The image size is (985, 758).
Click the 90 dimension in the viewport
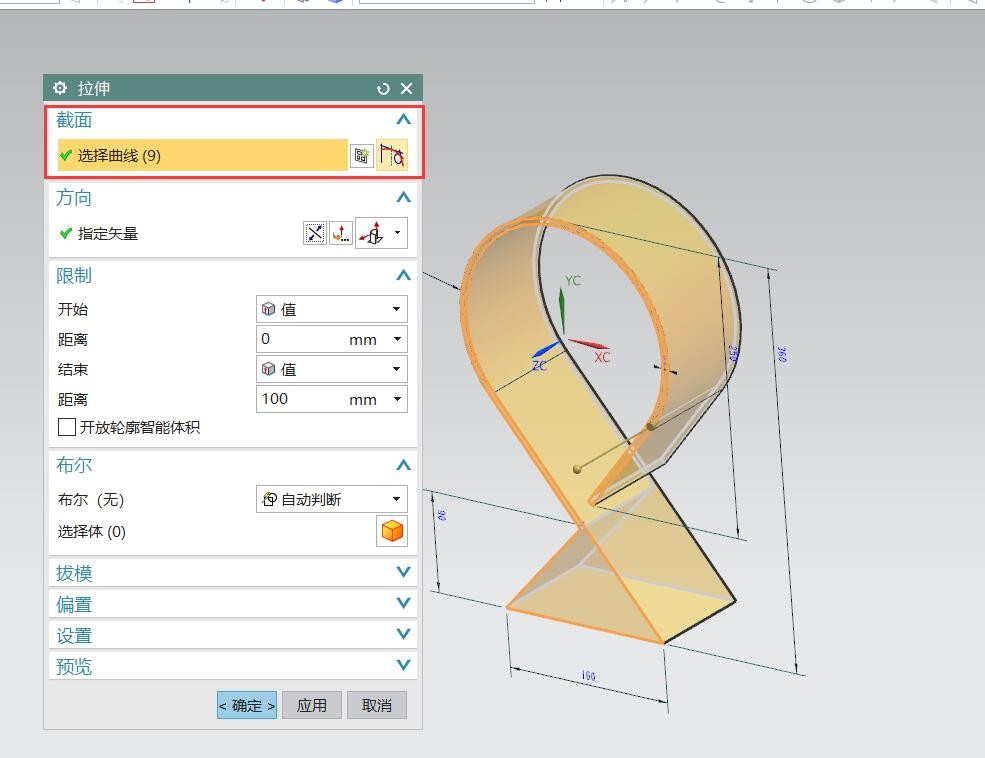tap(442, 515)
